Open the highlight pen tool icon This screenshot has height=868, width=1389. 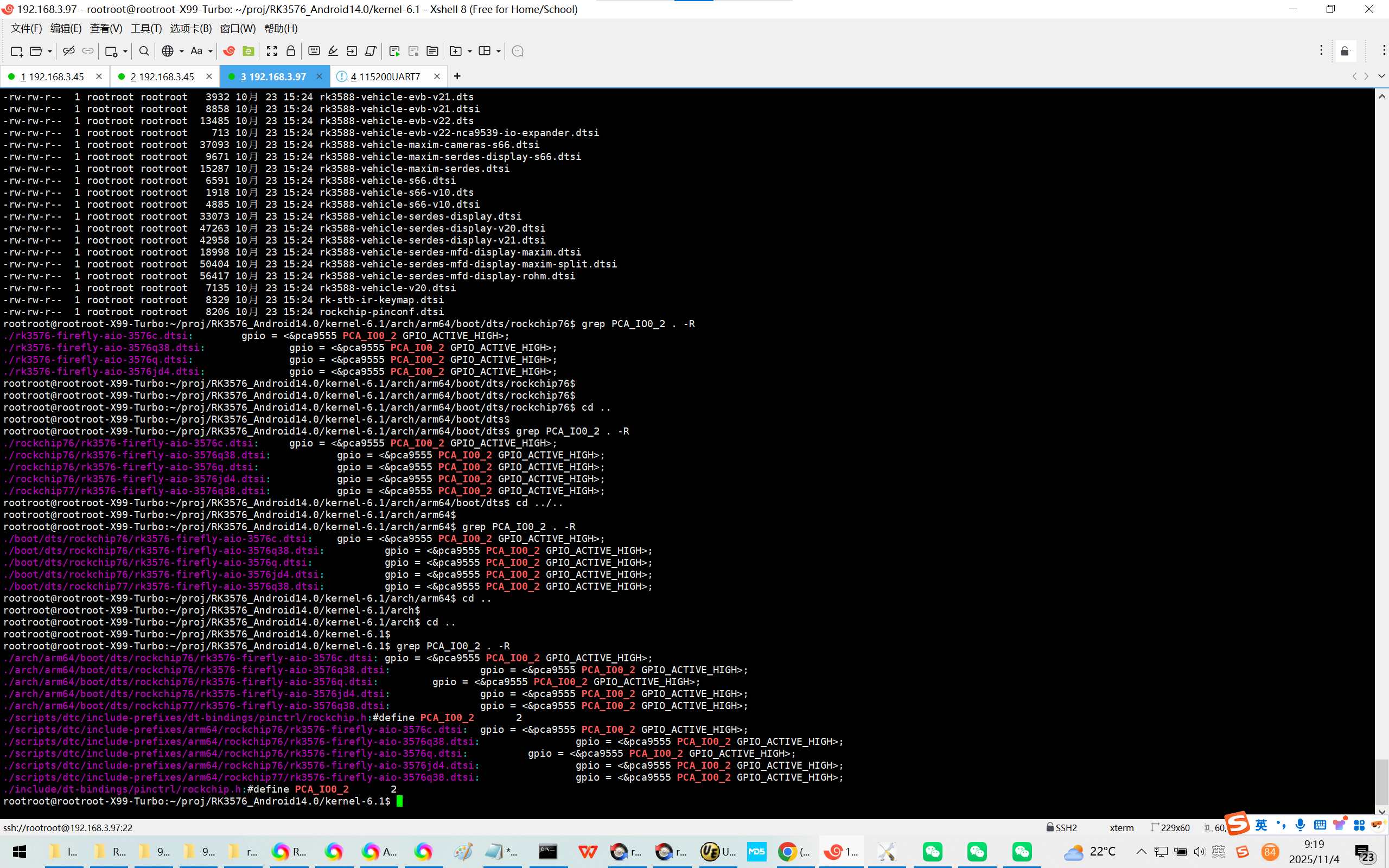[333, 51]
